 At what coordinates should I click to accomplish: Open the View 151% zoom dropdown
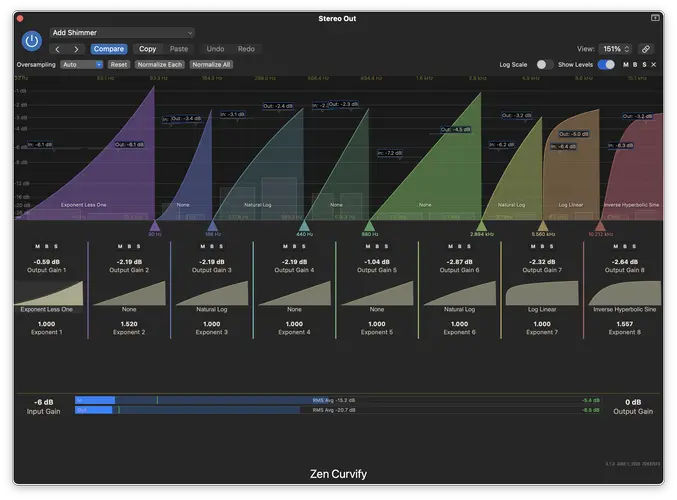pyautogui.click(x=615, y=48)
